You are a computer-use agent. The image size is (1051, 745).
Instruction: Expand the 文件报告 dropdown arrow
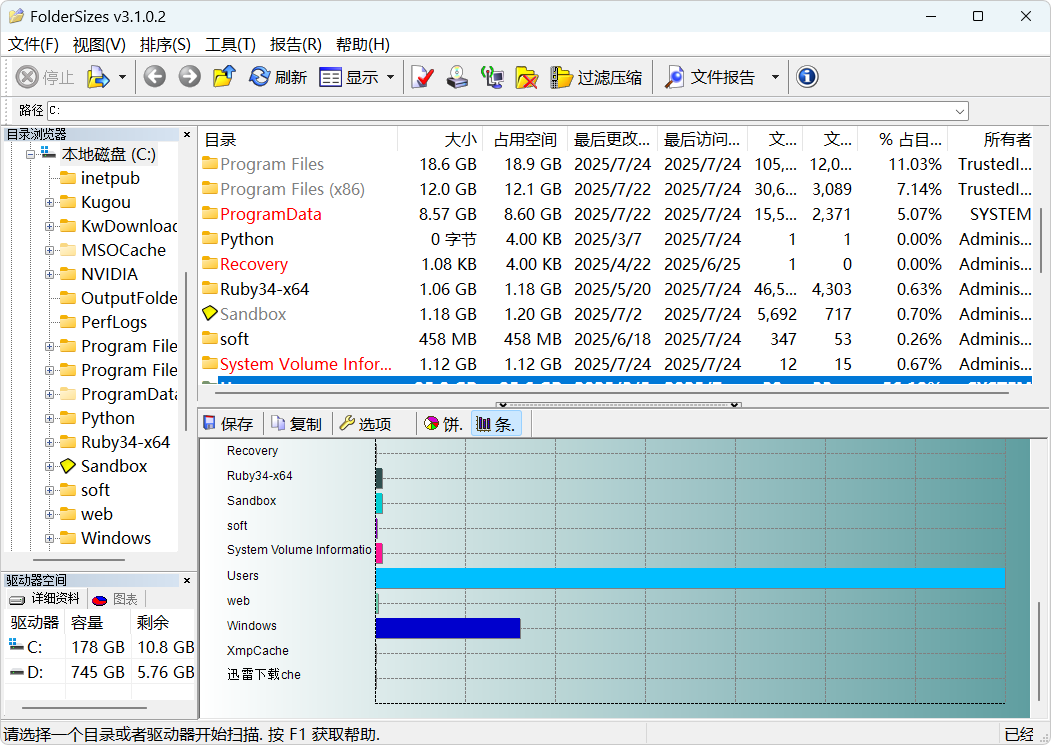coord(775,77)
